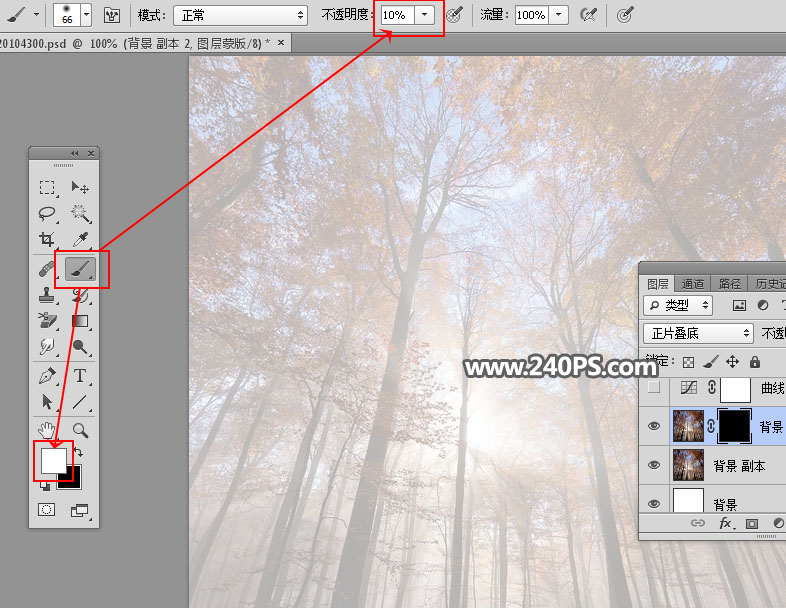Image resolution: width=786 pixels, height=608 pixels.
Task: Open the brush panel toggle icon
Action: coord(112,16)
